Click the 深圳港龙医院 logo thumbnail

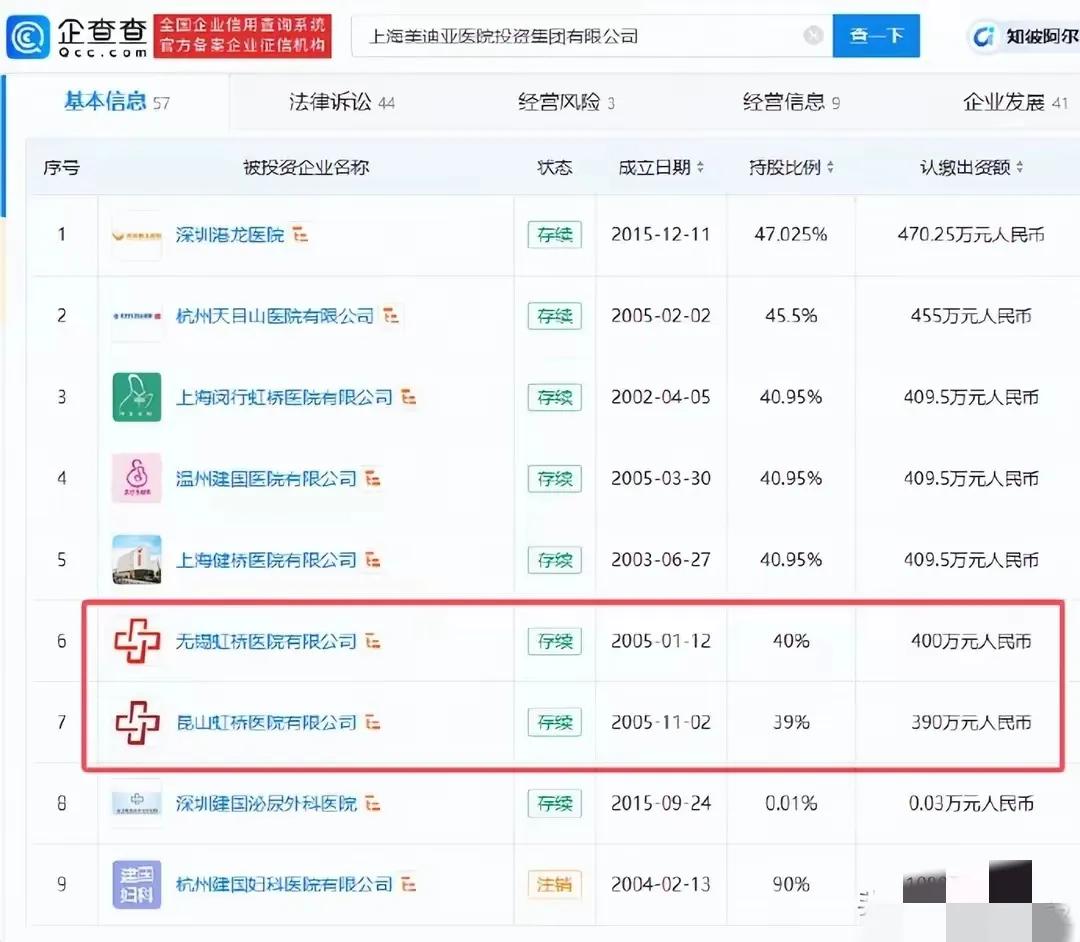pos(136,236)
